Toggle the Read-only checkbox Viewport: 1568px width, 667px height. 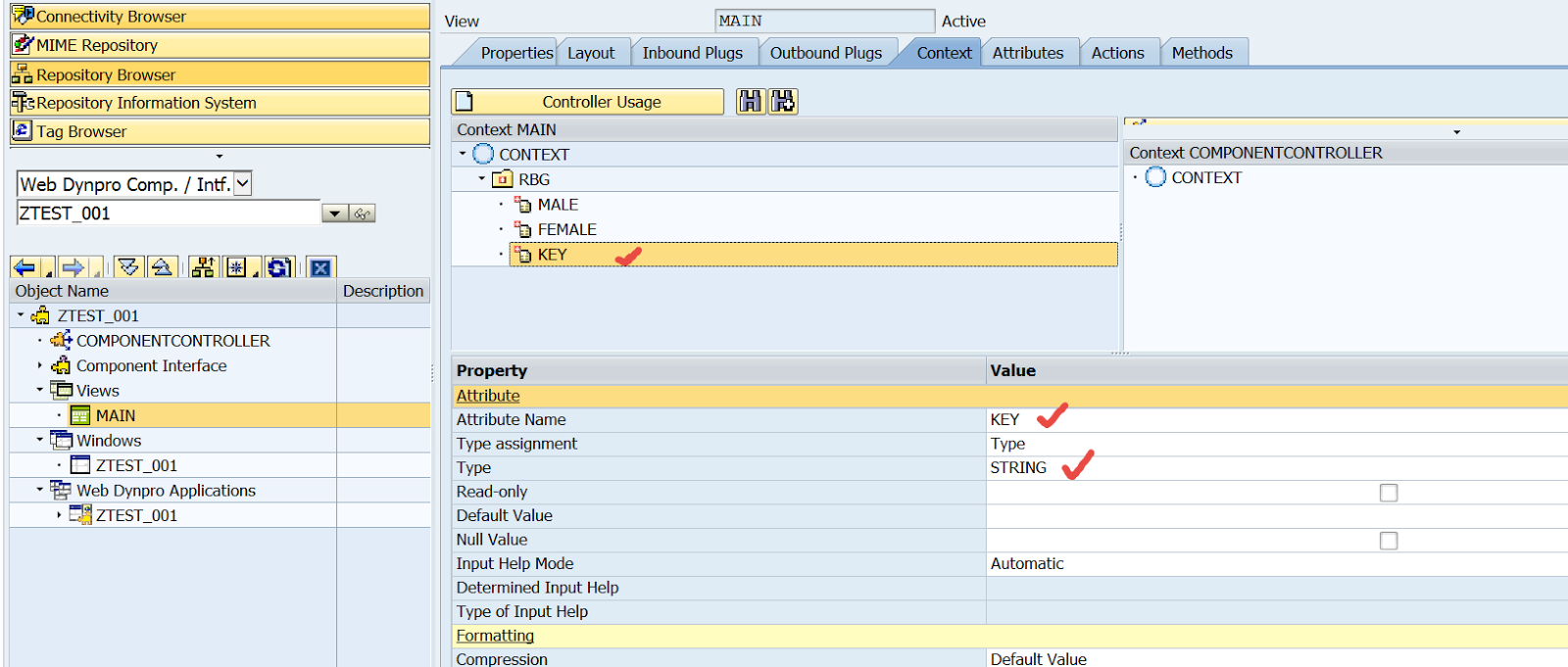[x=1388, y=493]
